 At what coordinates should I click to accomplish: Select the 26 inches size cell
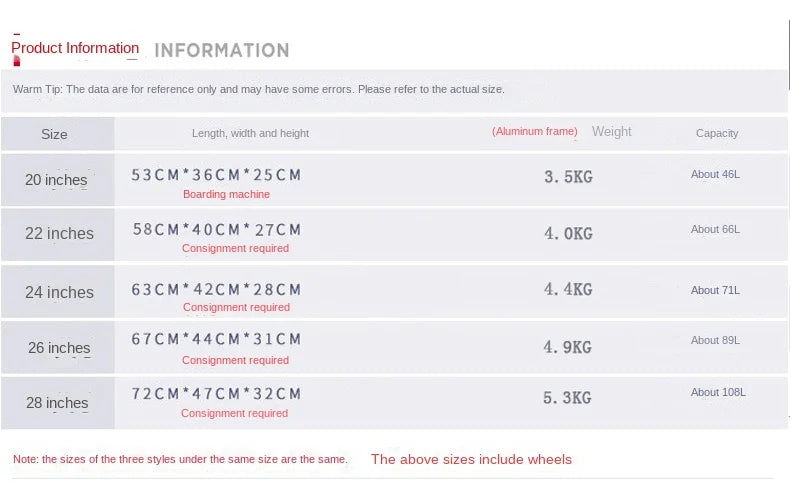(x=59, y=348)
